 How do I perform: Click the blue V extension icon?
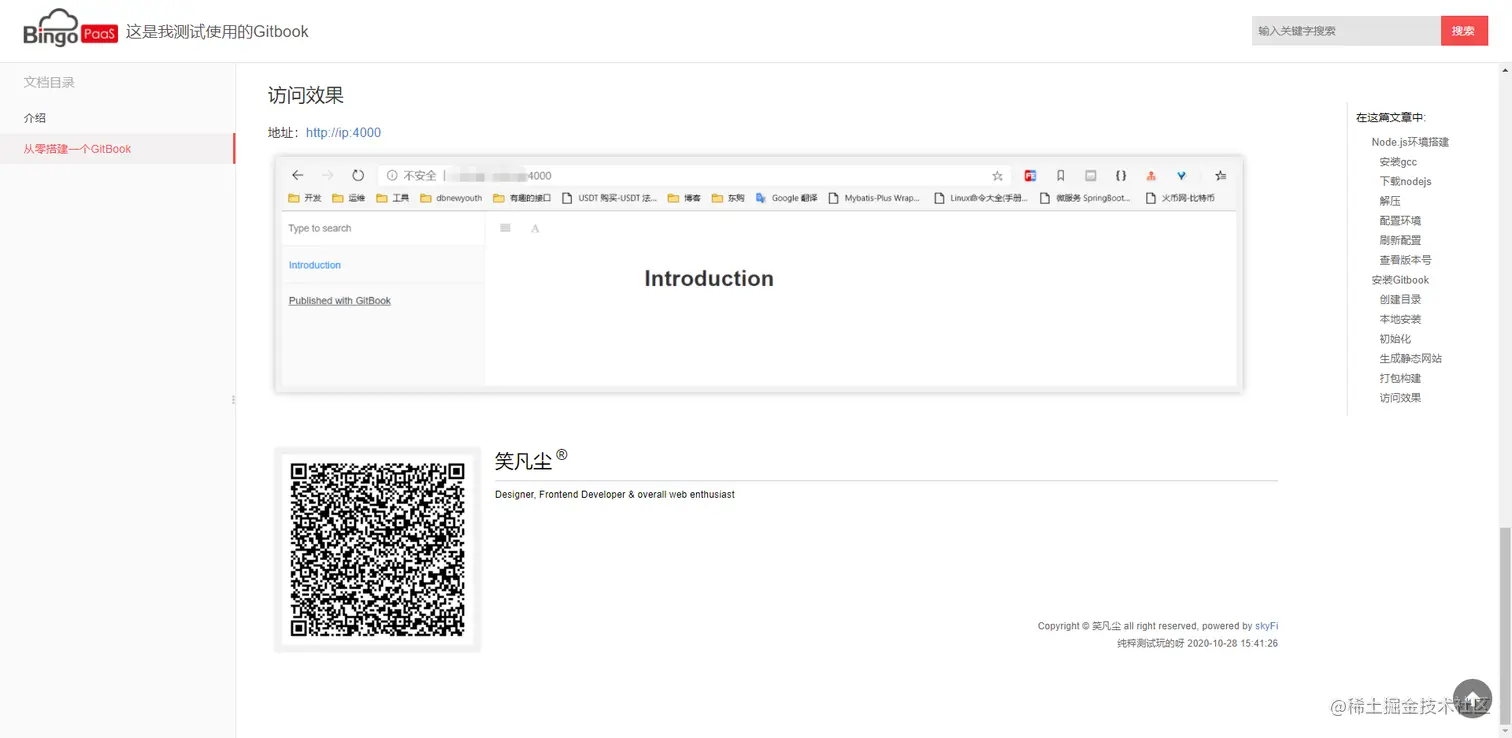click(x=1181, y=175)
